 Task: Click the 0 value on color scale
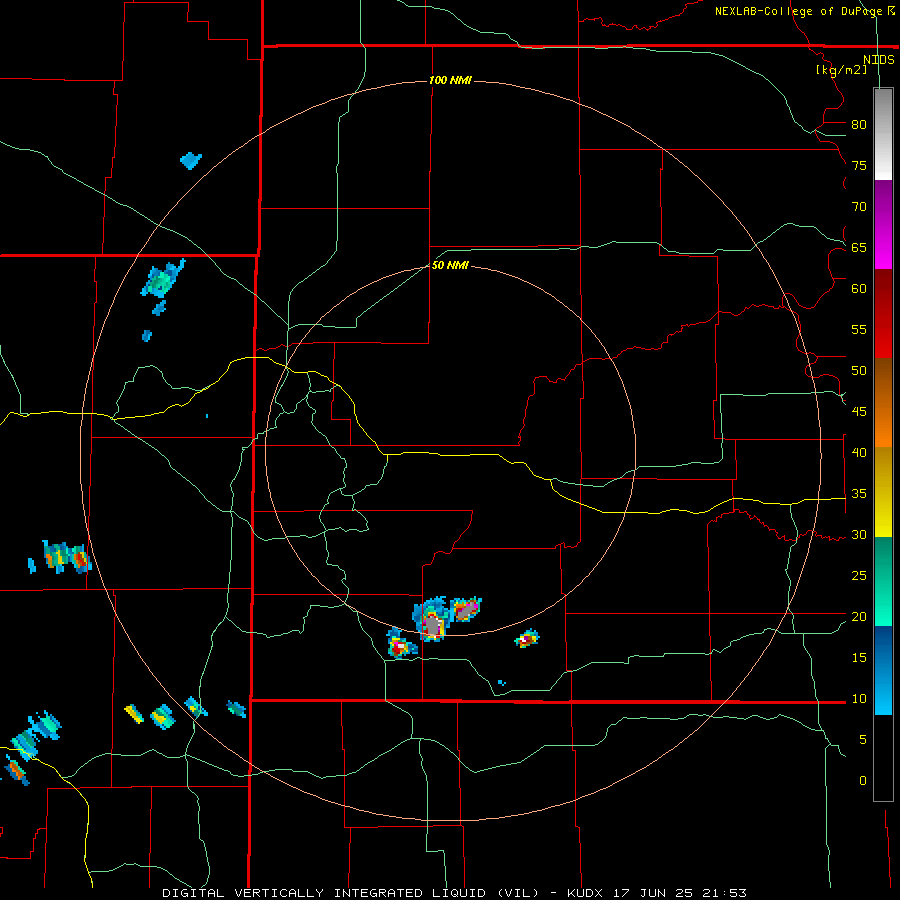[x=863, y=781]
